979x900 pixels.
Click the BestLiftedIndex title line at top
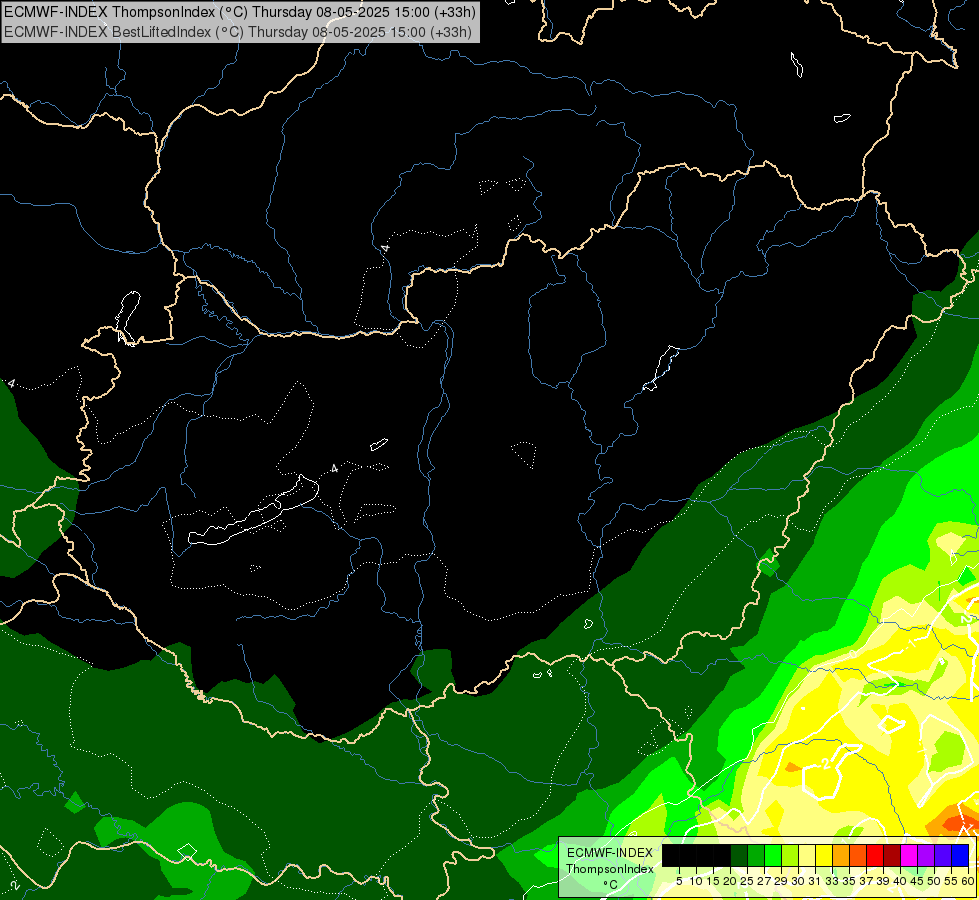click(x=238, y=32)
